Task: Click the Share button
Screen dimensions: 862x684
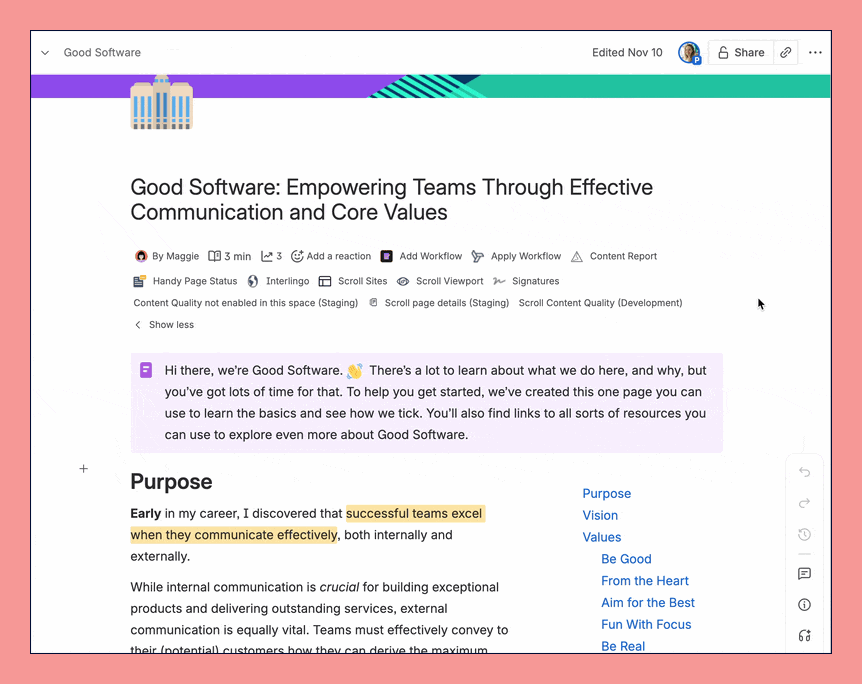Action: tap(740, 52)
